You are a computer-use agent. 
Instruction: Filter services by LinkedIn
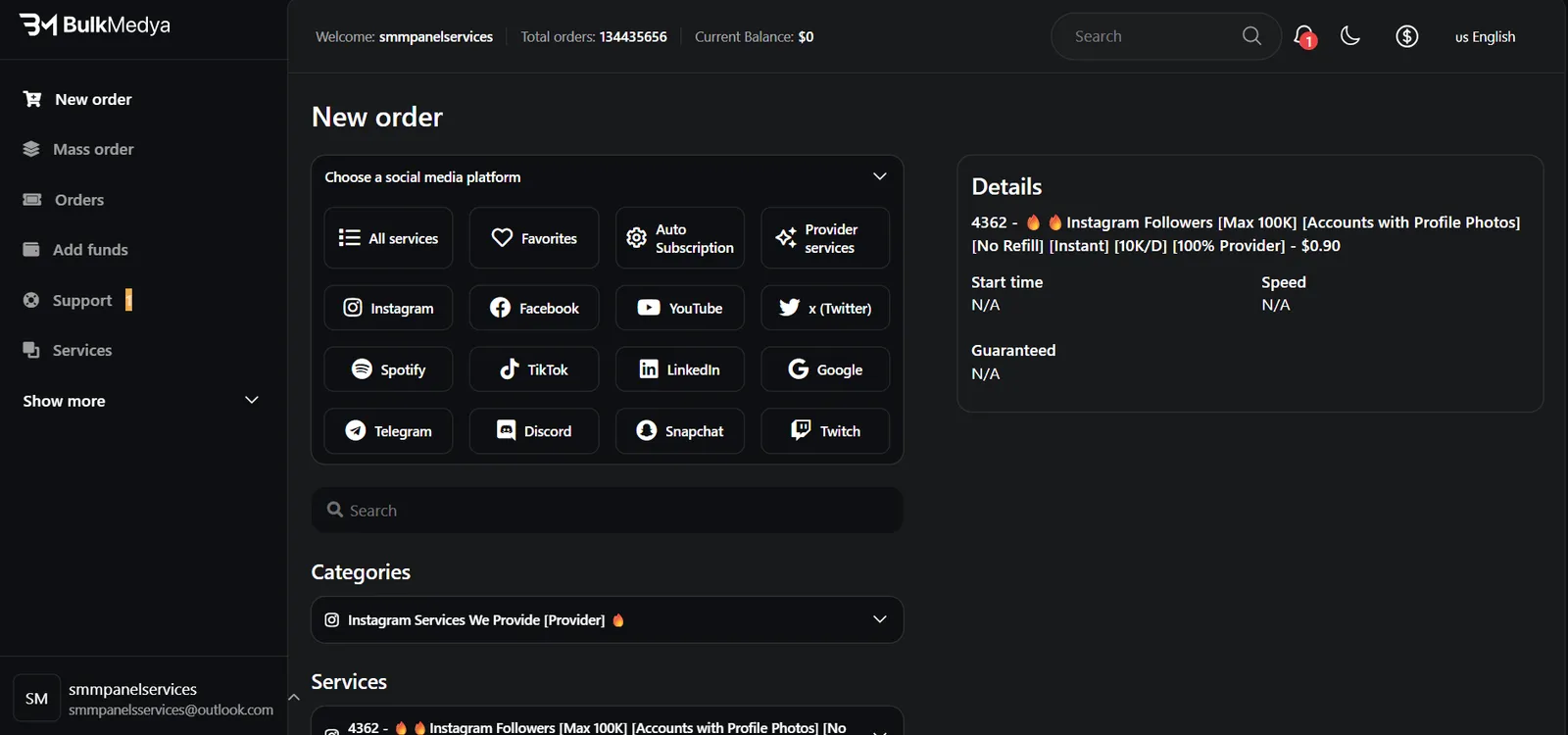point(680,369)
